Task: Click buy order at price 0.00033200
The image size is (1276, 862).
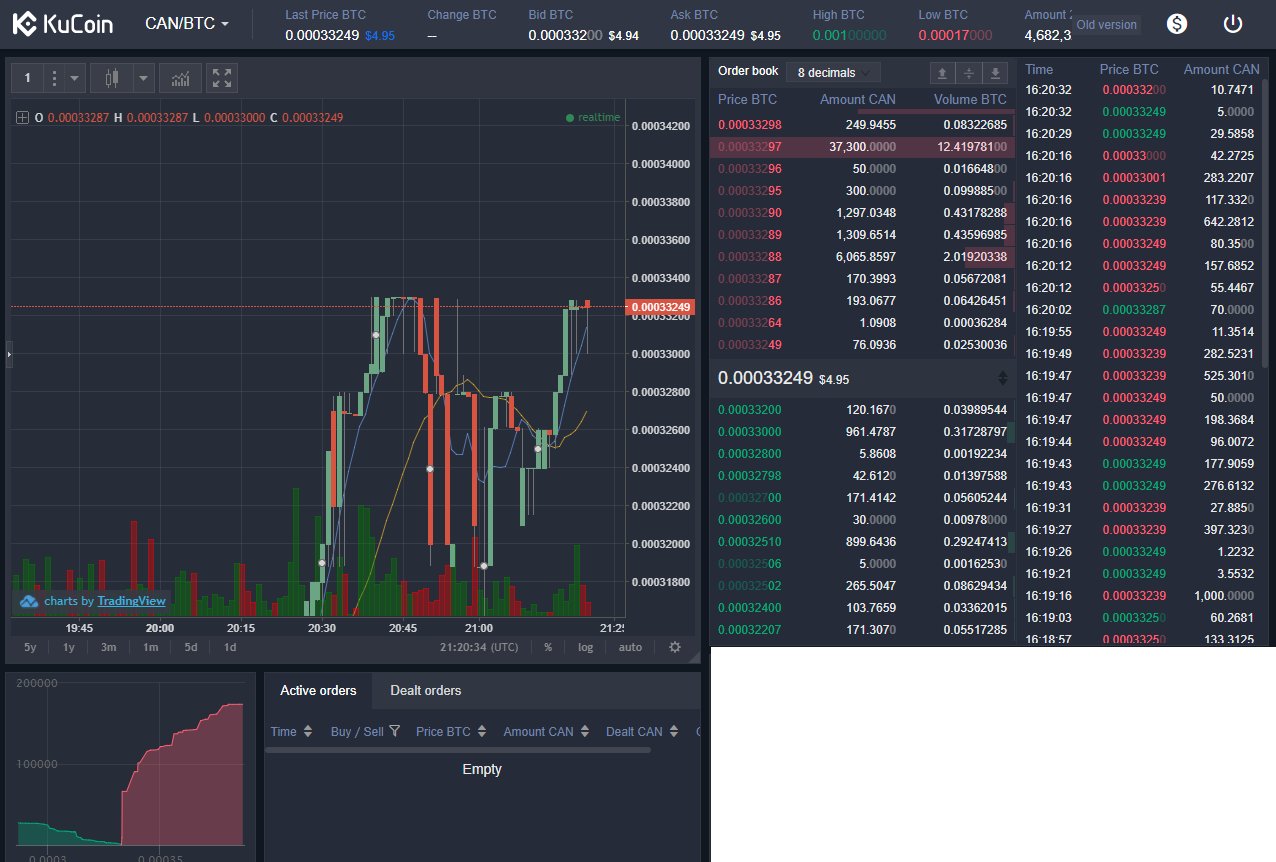Action: 862,410
